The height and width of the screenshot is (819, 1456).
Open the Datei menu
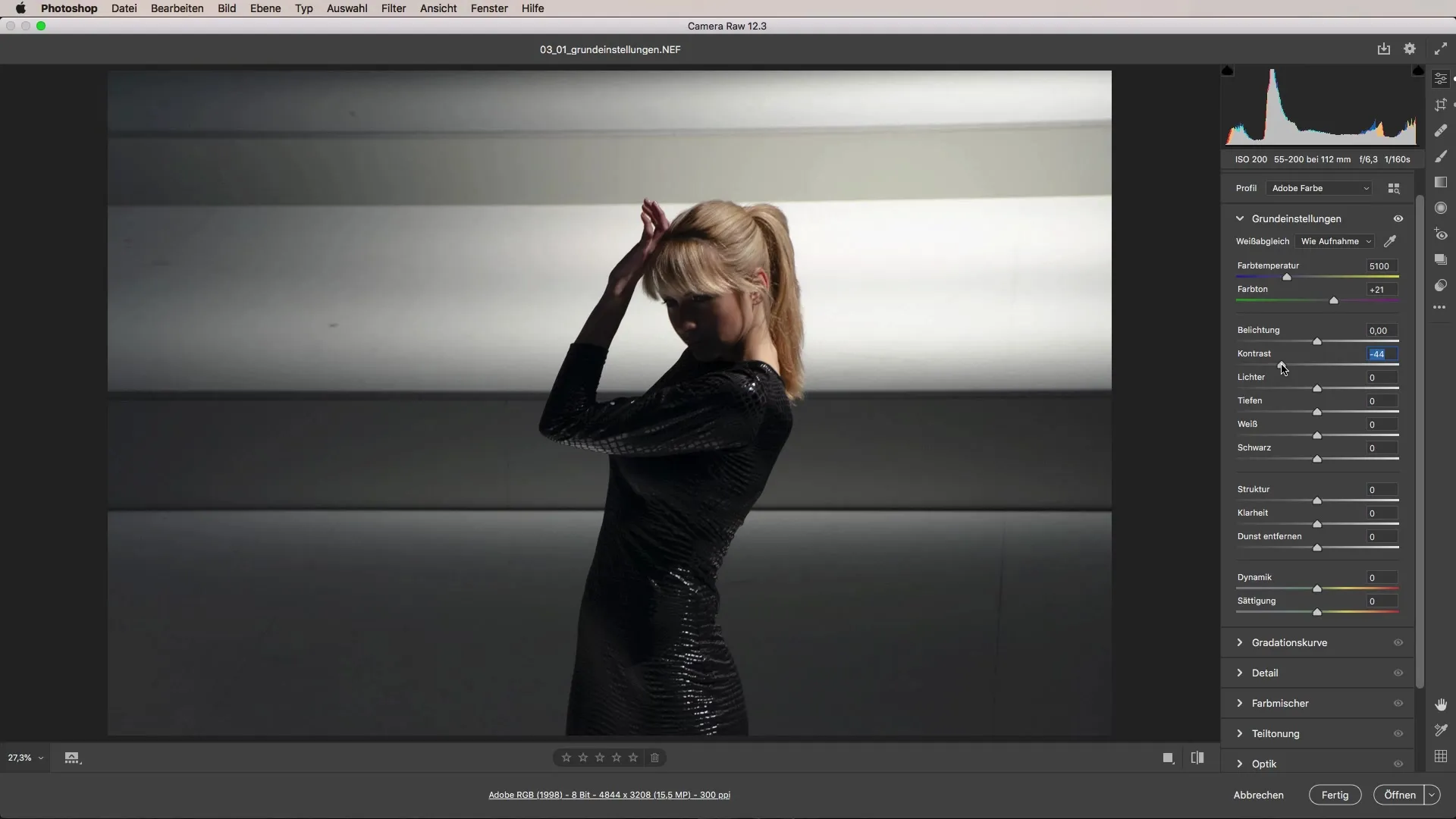click(124, 8)
